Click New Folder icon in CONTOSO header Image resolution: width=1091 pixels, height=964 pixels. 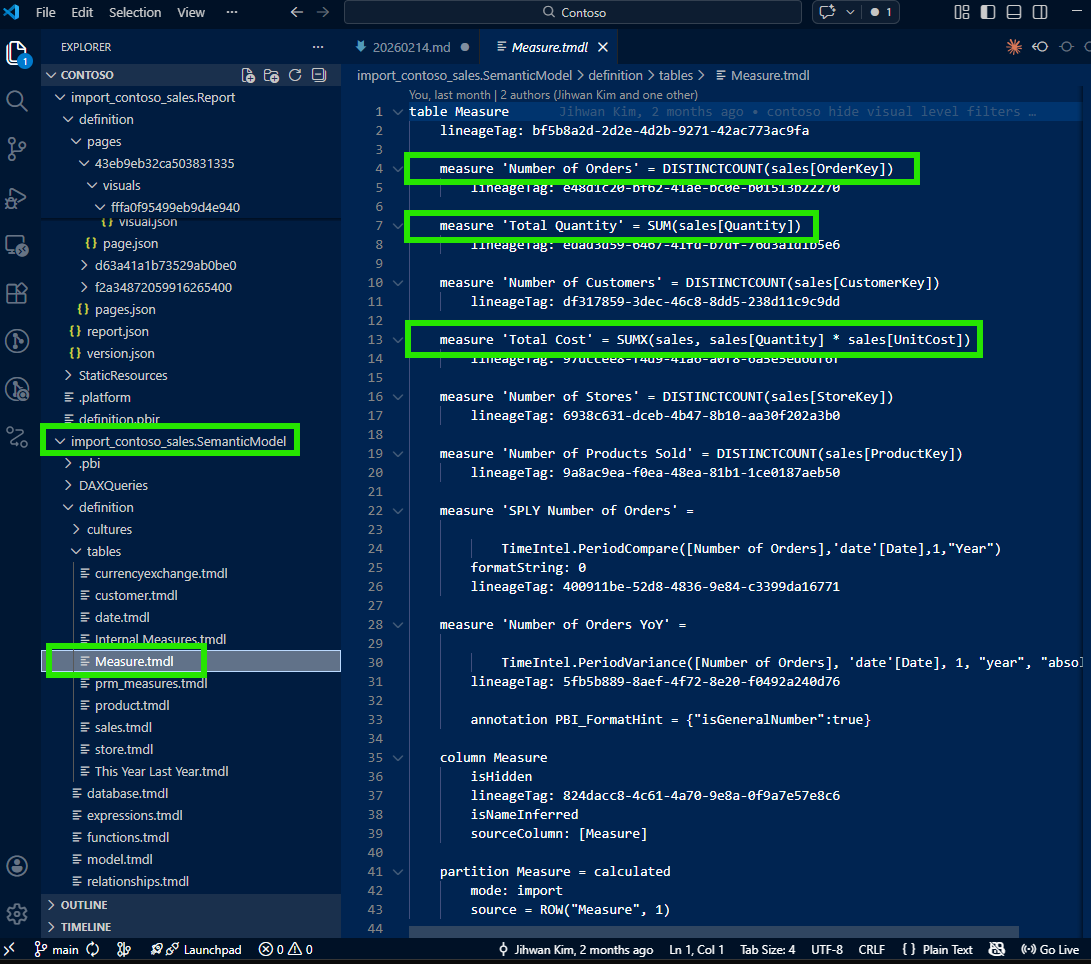pyautogui.click(x=271, y=75)
